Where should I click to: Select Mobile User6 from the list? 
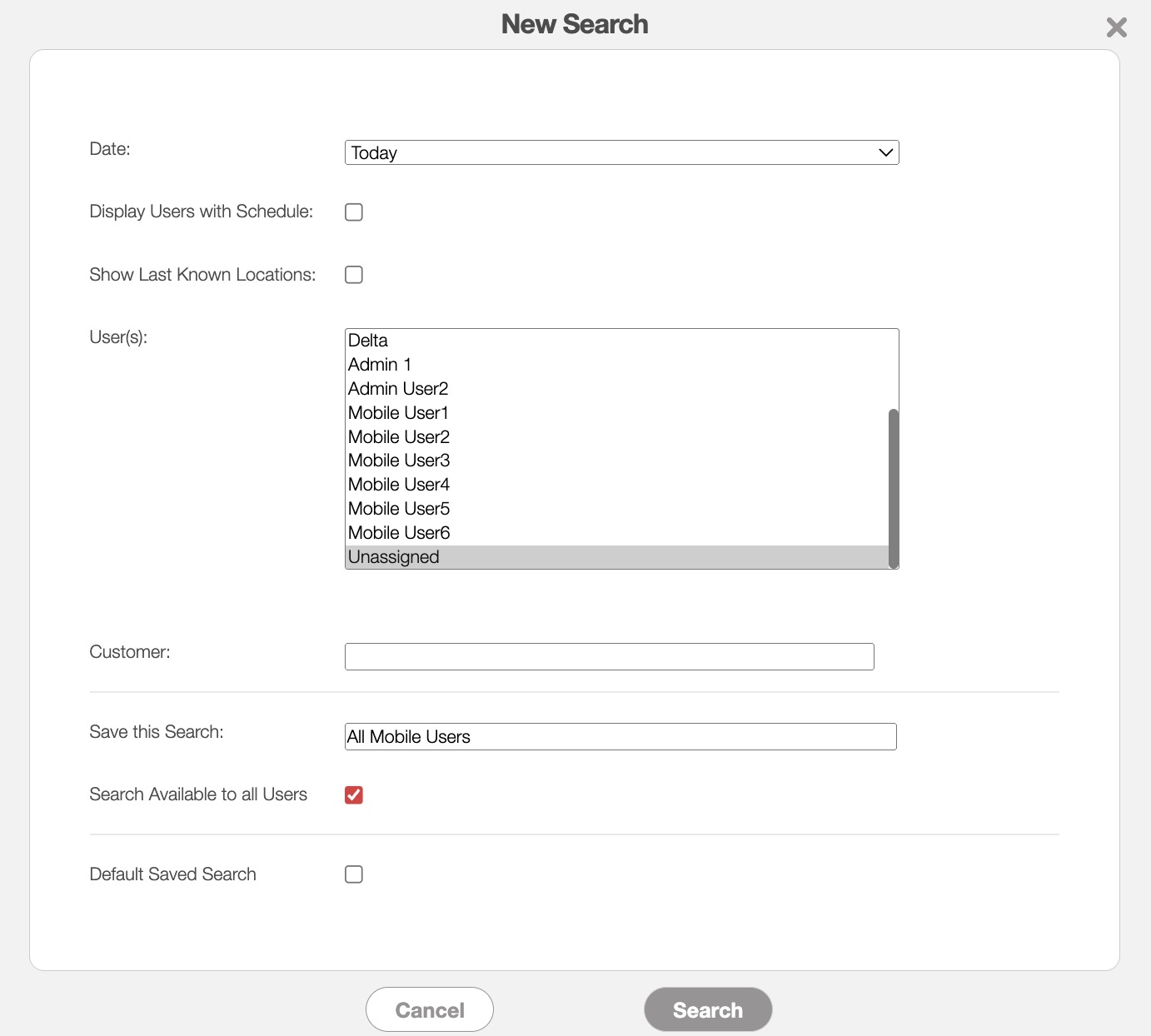tap(399, 533)
